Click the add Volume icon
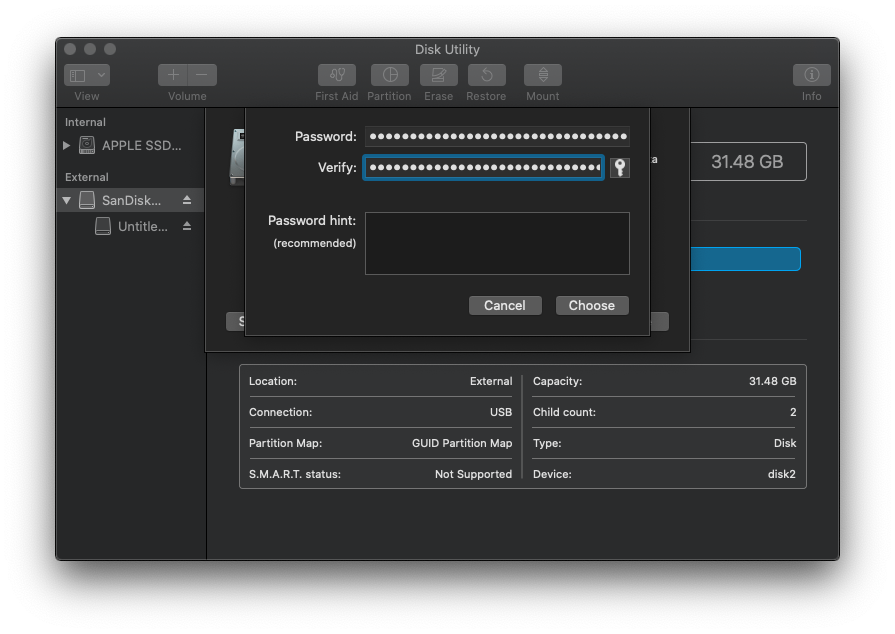The image size is (895, 634). point(171,74)
